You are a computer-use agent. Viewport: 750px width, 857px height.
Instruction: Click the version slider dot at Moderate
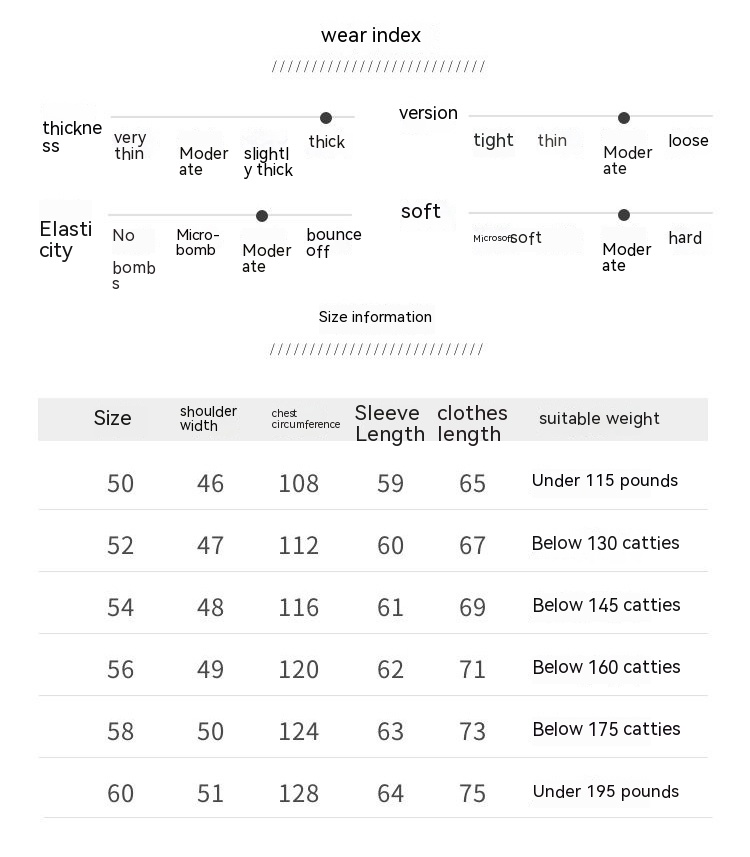tap(624, 118)
